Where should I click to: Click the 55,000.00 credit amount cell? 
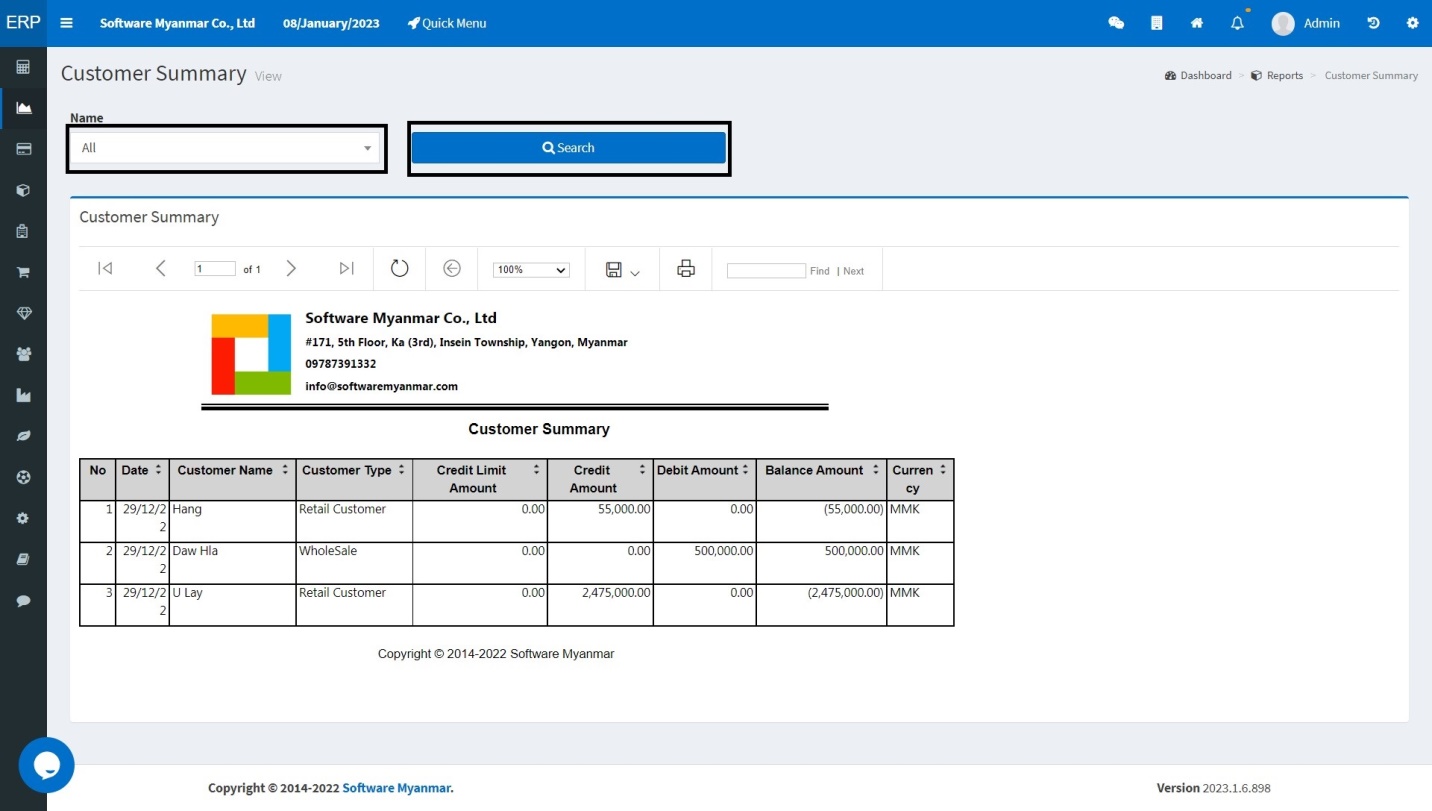coord(601,521)
